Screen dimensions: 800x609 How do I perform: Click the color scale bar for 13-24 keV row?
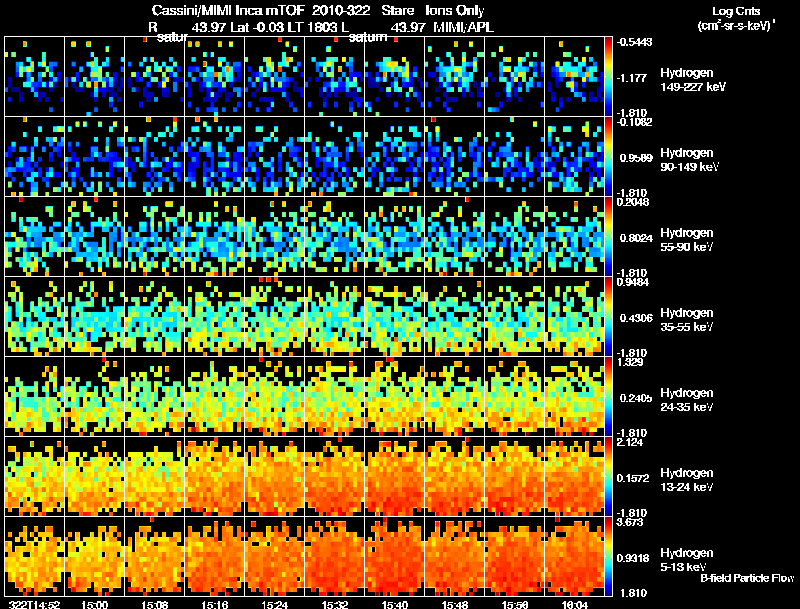[x=608, y=477]
